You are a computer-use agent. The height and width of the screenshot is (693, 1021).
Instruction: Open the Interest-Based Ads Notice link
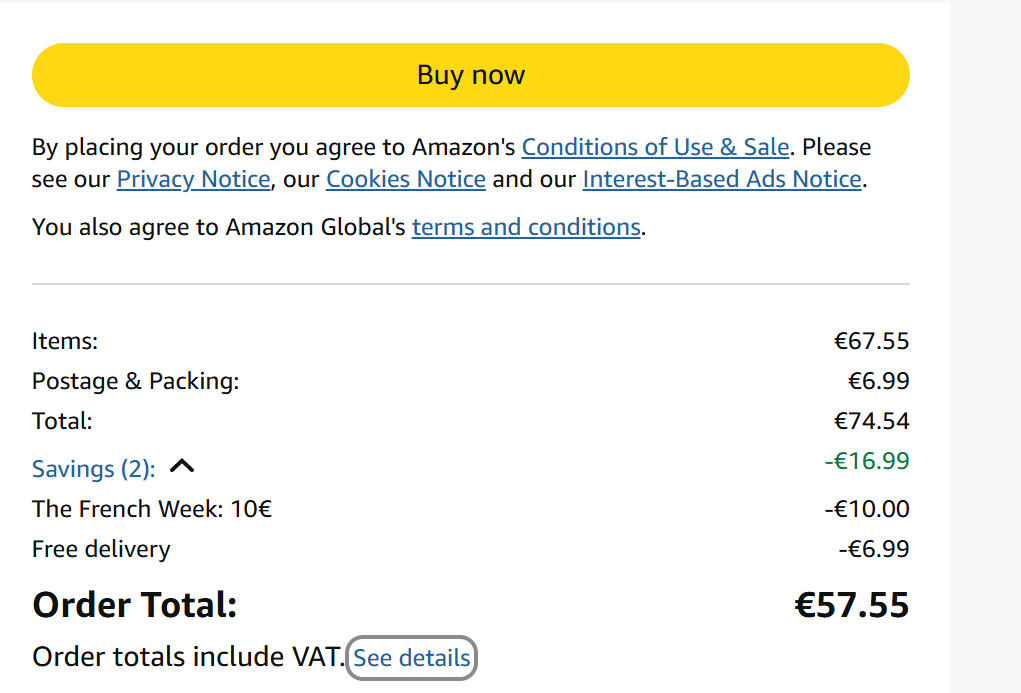click(x=721, y=180)
